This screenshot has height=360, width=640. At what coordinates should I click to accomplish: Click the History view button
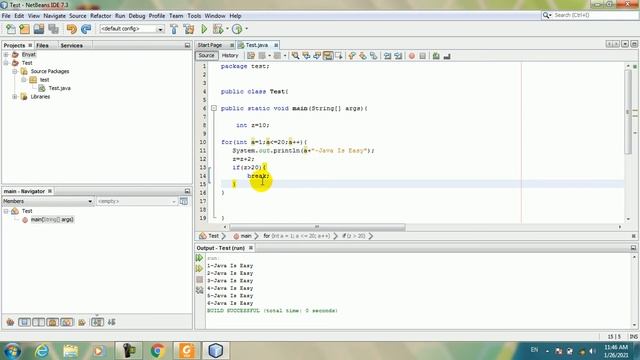point(230,56)
